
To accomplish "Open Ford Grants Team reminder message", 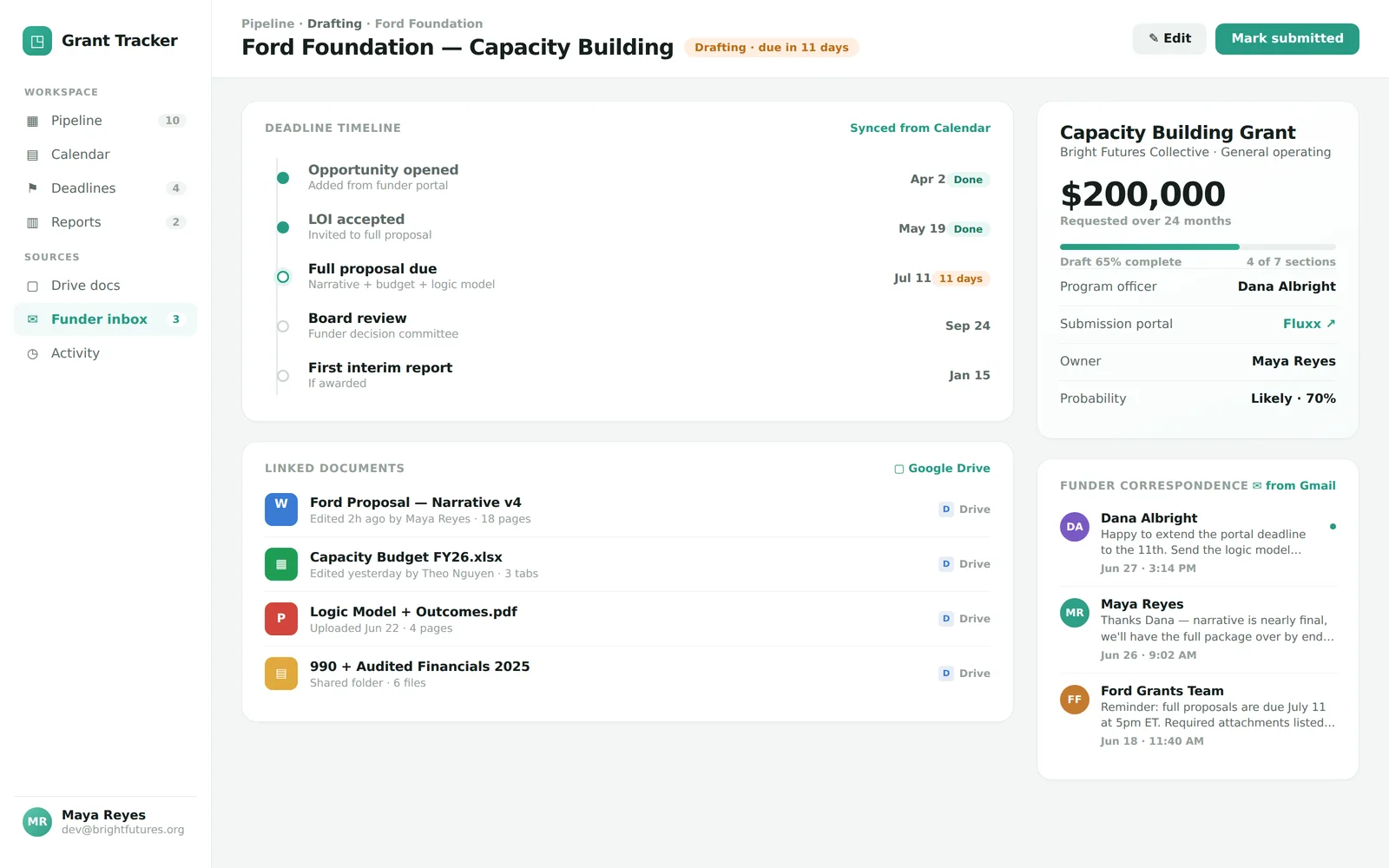I will pyautogui.click(x=1198, y=716).
